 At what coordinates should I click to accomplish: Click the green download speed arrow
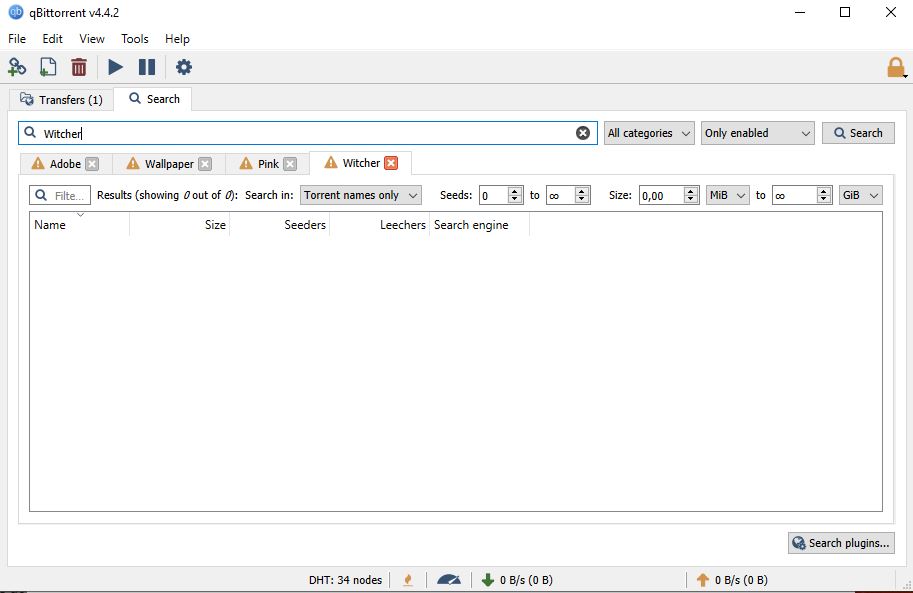pyautogui.click(x=487, y=580)
